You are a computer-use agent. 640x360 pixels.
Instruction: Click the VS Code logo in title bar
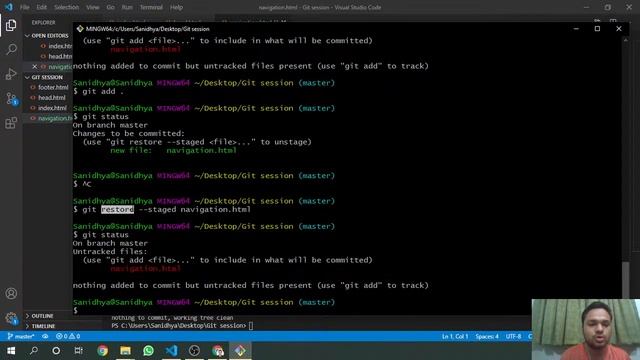click(9, 7)
